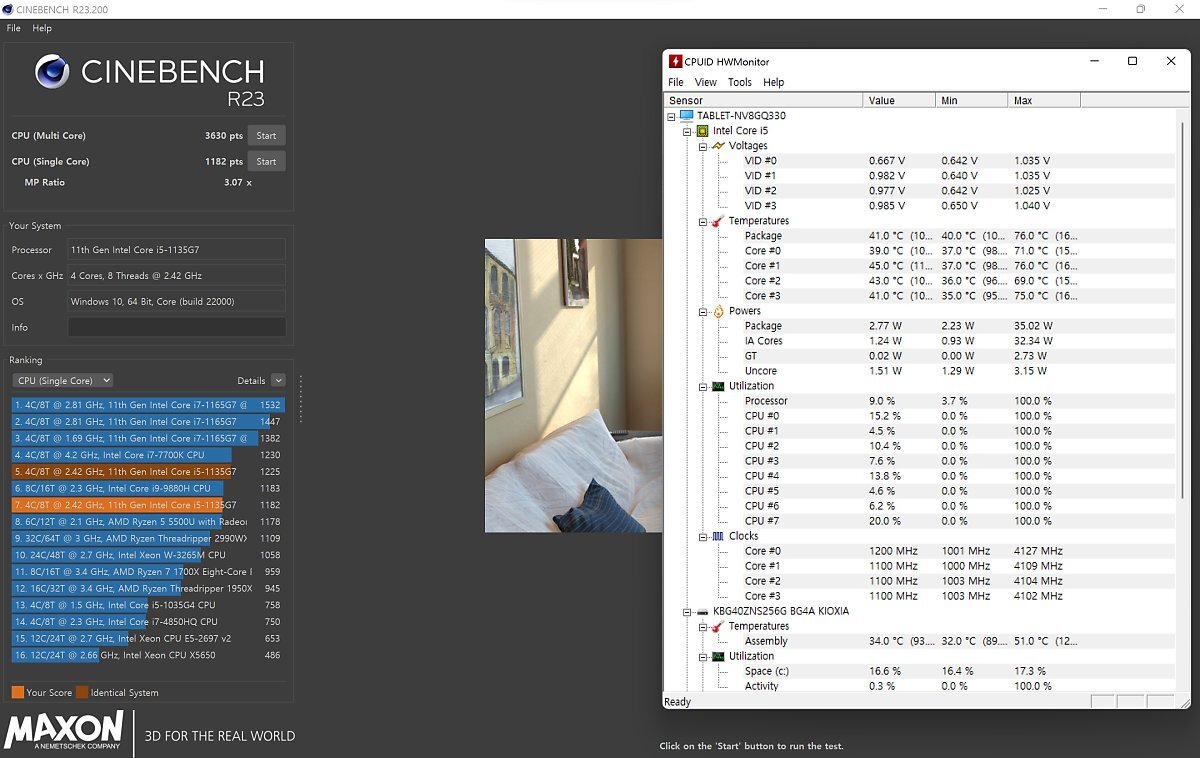Screen dimensions: 1200x758
Task: Open Cinebench Help menu
Action: point(42,28)
